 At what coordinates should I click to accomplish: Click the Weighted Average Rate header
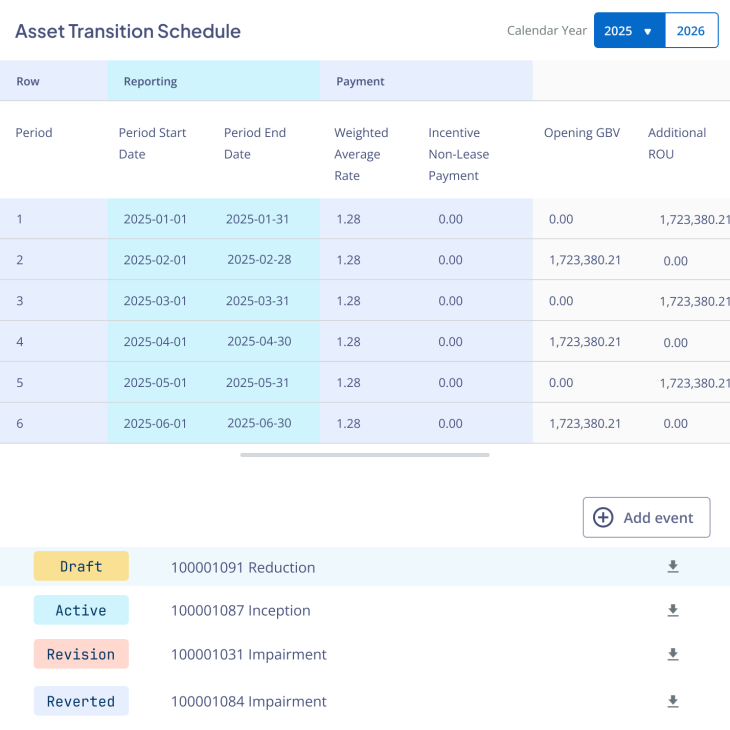tap(361, 154)
